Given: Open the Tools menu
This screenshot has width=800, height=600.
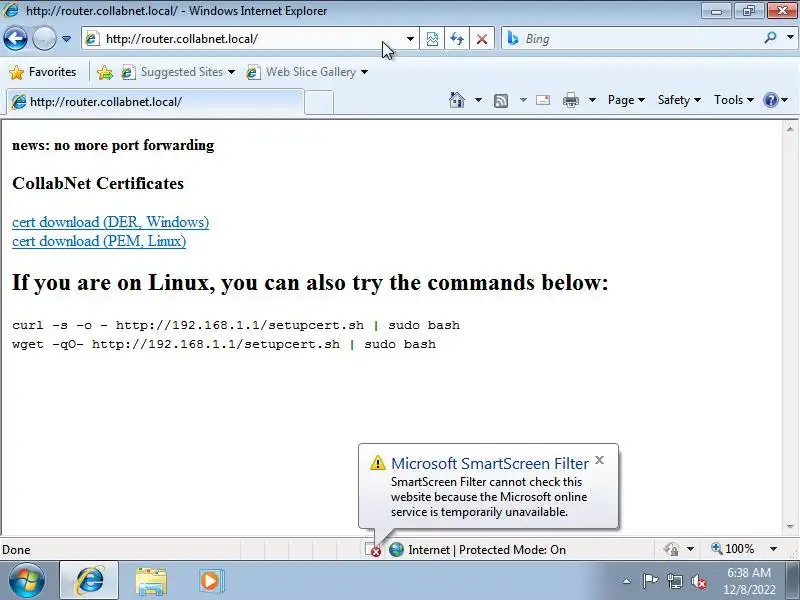Looking at the screenshot, I should click(x=734, y=100).
